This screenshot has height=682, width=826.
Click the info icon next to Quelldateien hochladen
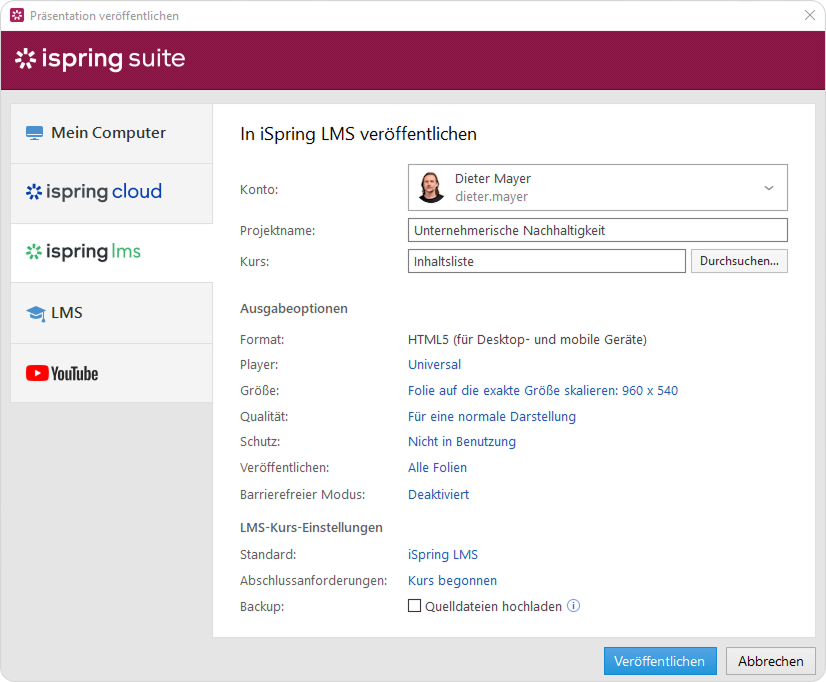click(x=574, y=606)
